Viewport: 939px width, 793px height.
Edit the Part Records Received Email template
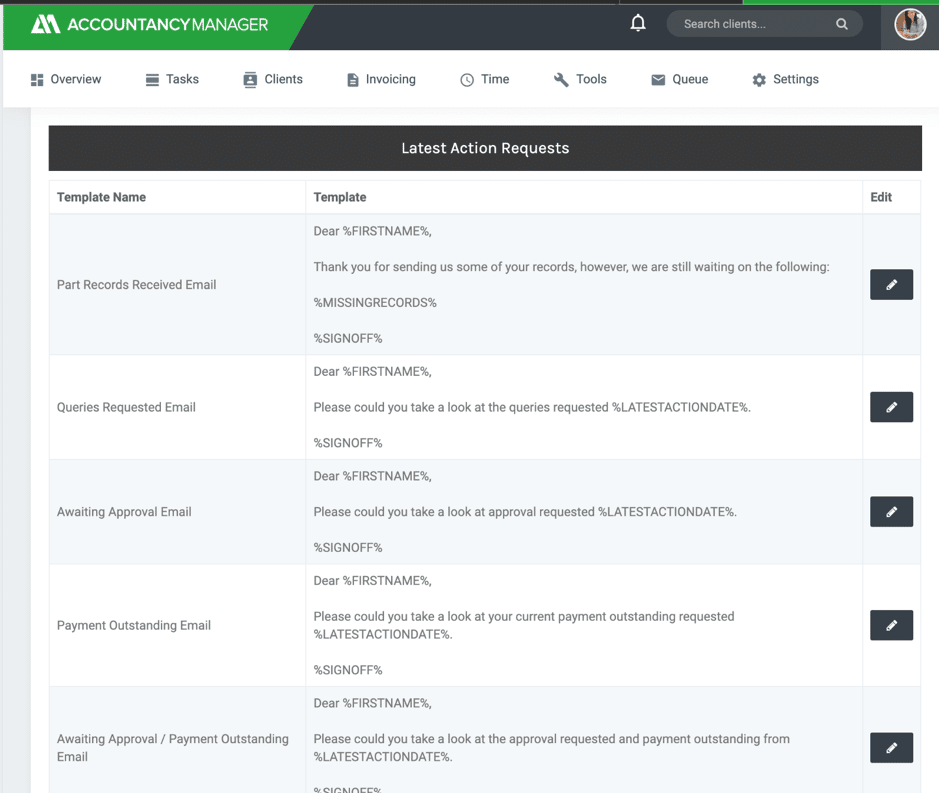click(x=891, y=284)
